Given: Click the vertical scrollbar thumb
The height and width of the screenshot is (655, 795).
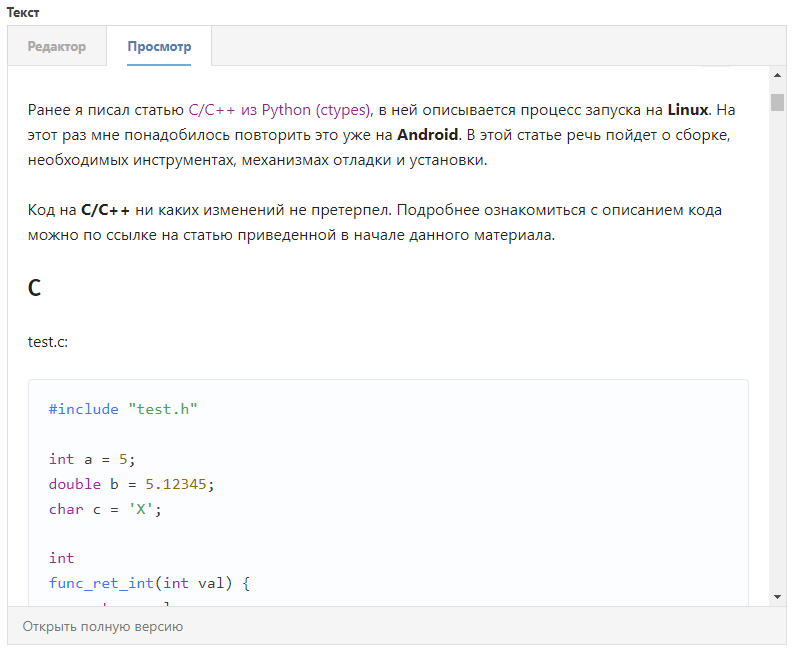Looking at the screenshot, I should [x=777, y=102].
